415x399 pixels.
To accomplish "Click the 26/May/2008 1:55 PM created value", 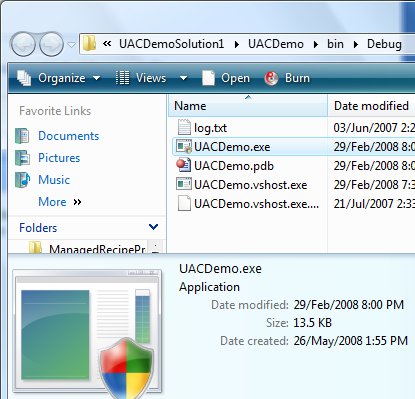I will (351, 341).
